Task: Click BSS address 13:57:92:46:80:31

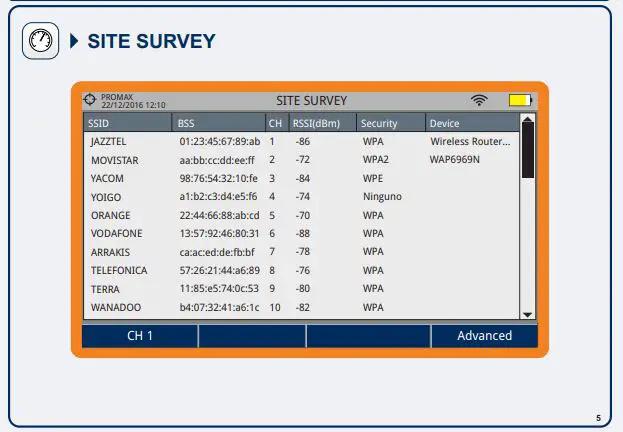Action: 219,234
